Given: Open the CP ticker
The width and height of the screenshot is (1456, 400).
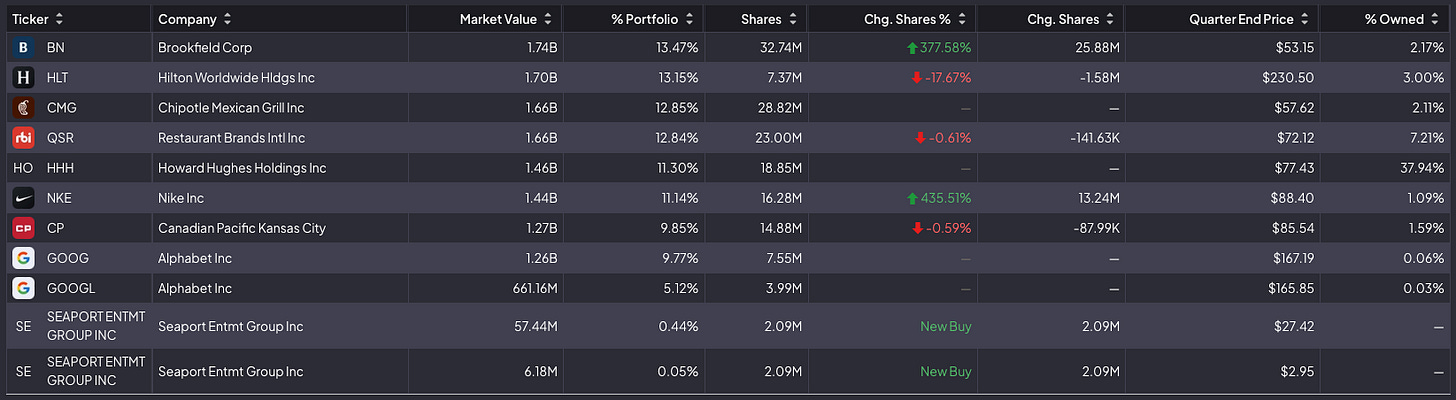Looking at the screenshot, I should pos(55,227).
